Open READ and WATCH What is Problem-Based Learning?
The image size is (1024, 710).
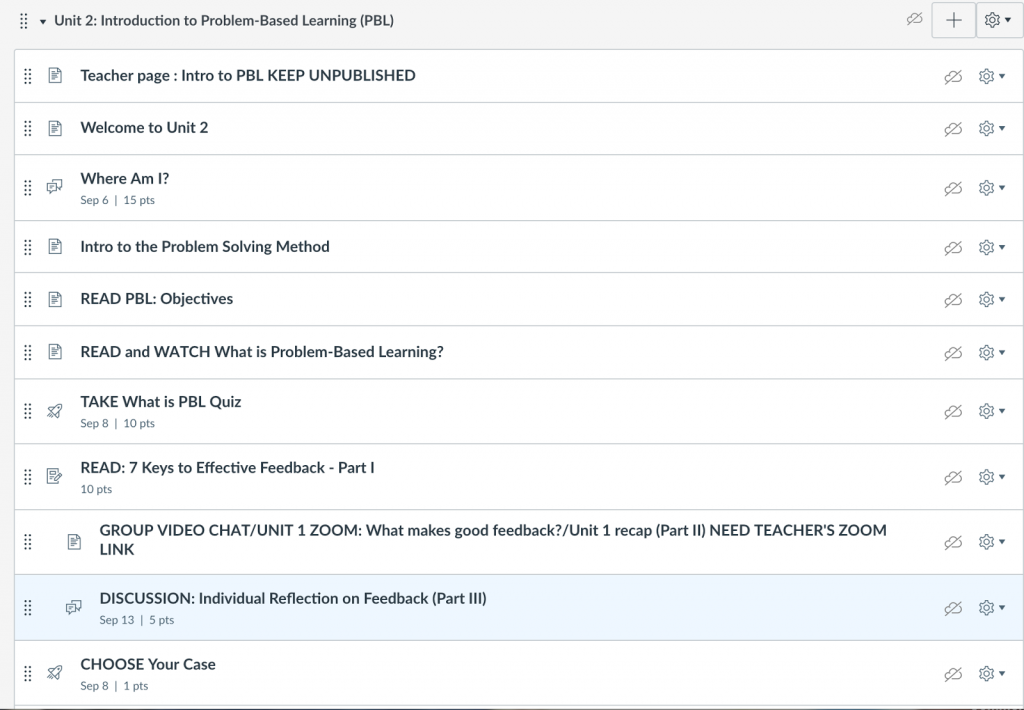click(x=262, y=352)
